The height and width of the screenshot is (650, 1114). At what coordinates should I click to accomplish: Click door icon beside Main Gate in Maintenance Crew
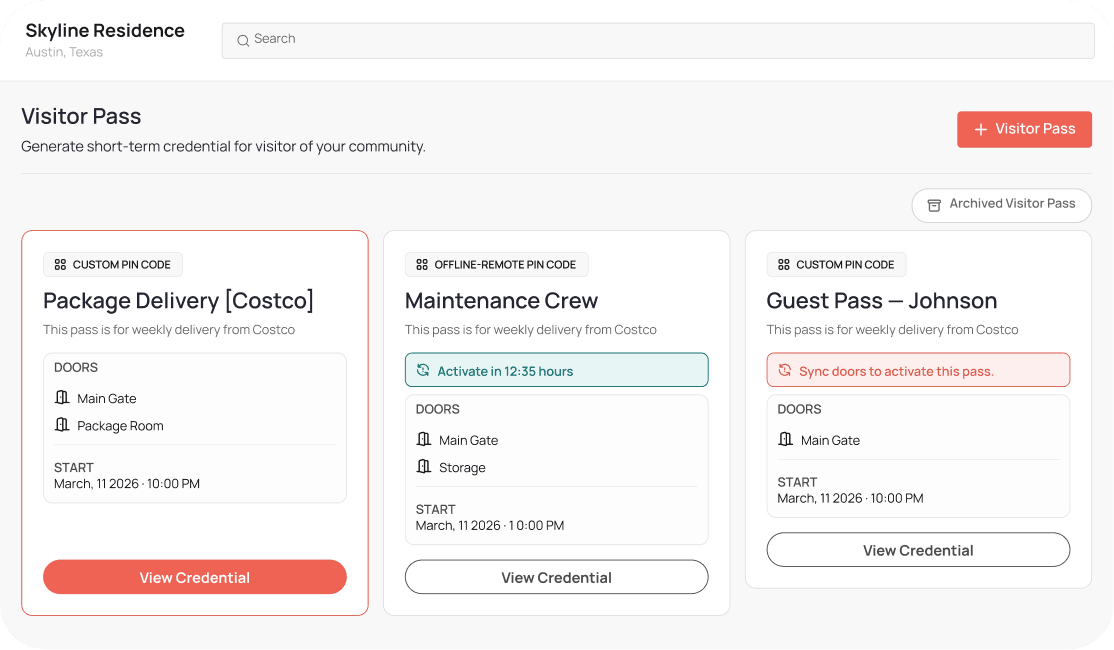423,439
